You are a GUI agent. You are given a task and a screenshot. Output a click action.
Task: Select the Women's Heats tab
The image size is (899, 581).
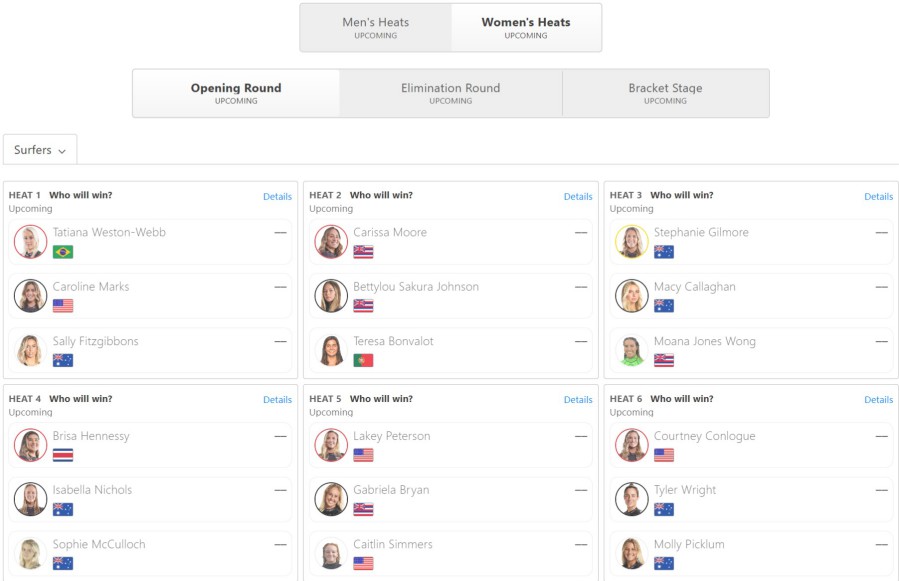pyautogui.click(x=526, y=28)
